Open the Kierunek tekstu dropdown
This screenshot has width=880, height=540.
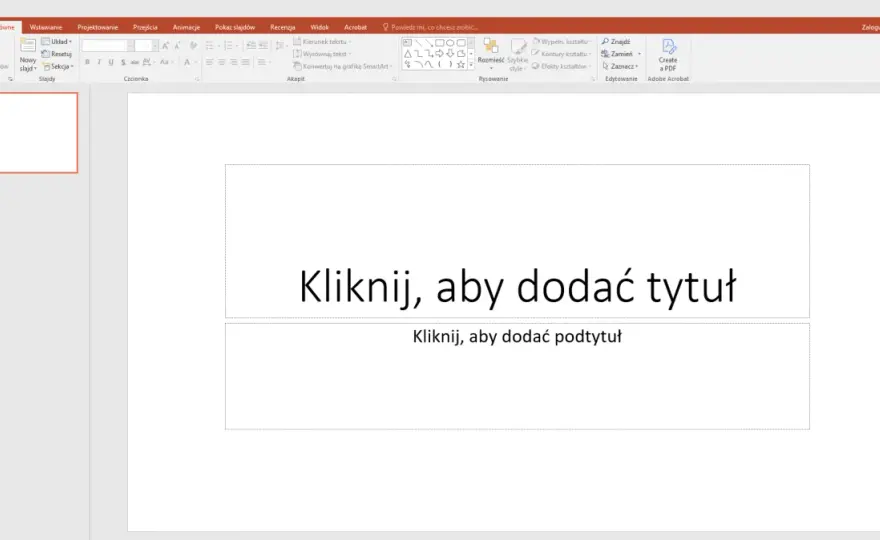point(322,42)
